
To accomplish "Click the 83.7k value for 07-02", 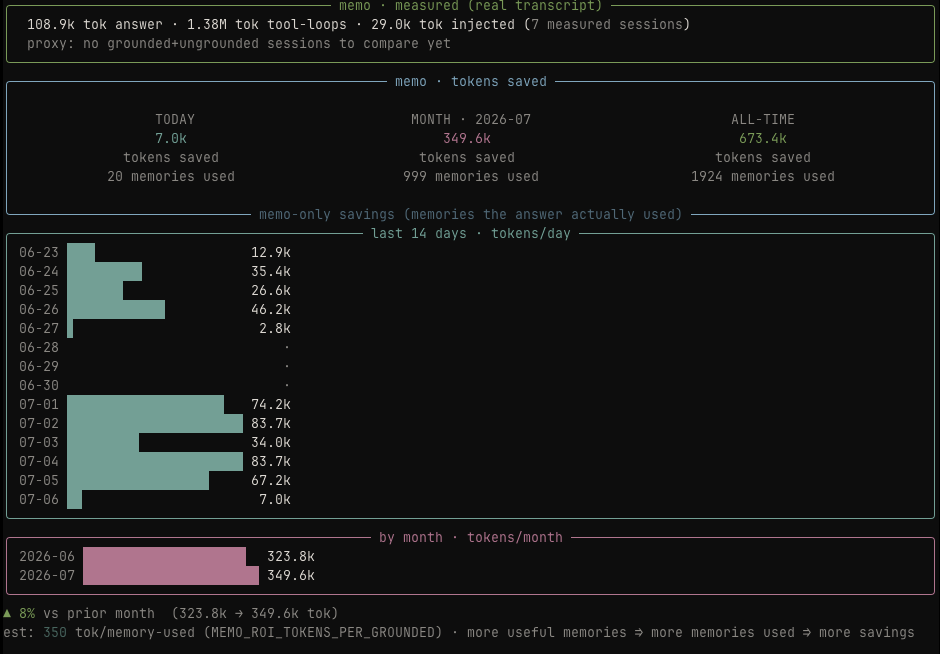I will pyautogui.click(x=271, y=424).
